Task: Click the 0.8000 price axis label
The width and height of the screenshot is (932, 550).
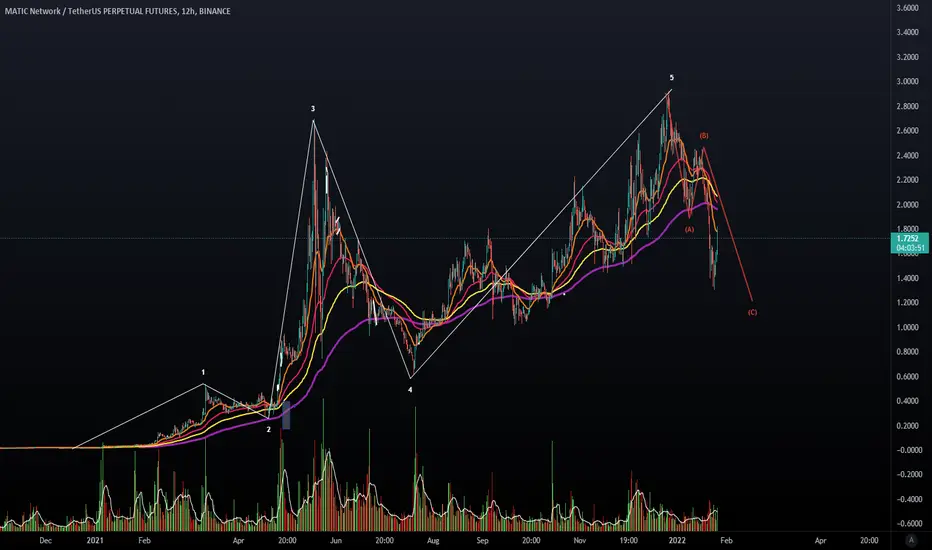Action: coord(907,352)
